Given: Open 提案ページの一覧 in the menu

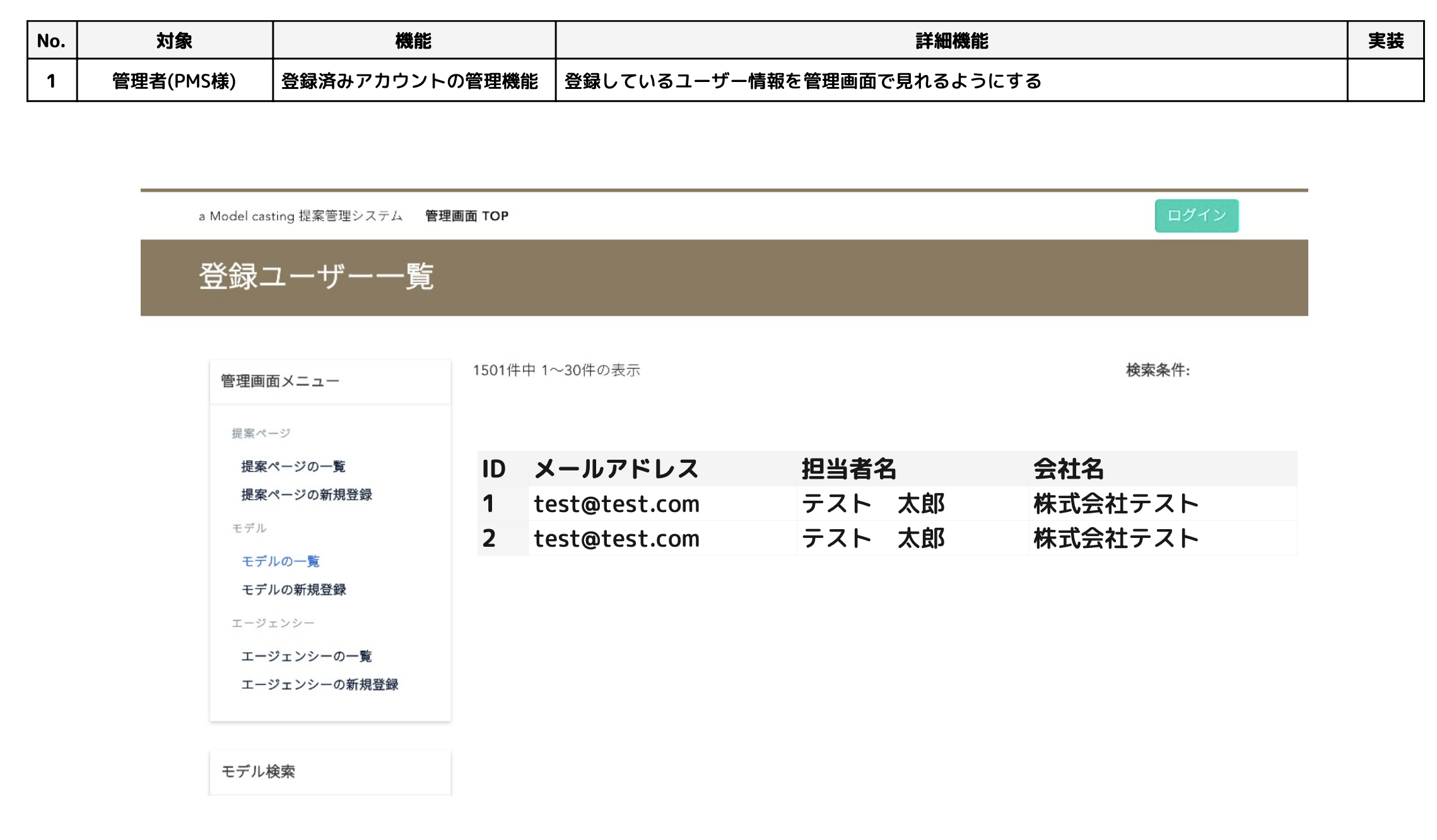Looking at the screenshot, I should pyautogui.click(x=293, y=466).
